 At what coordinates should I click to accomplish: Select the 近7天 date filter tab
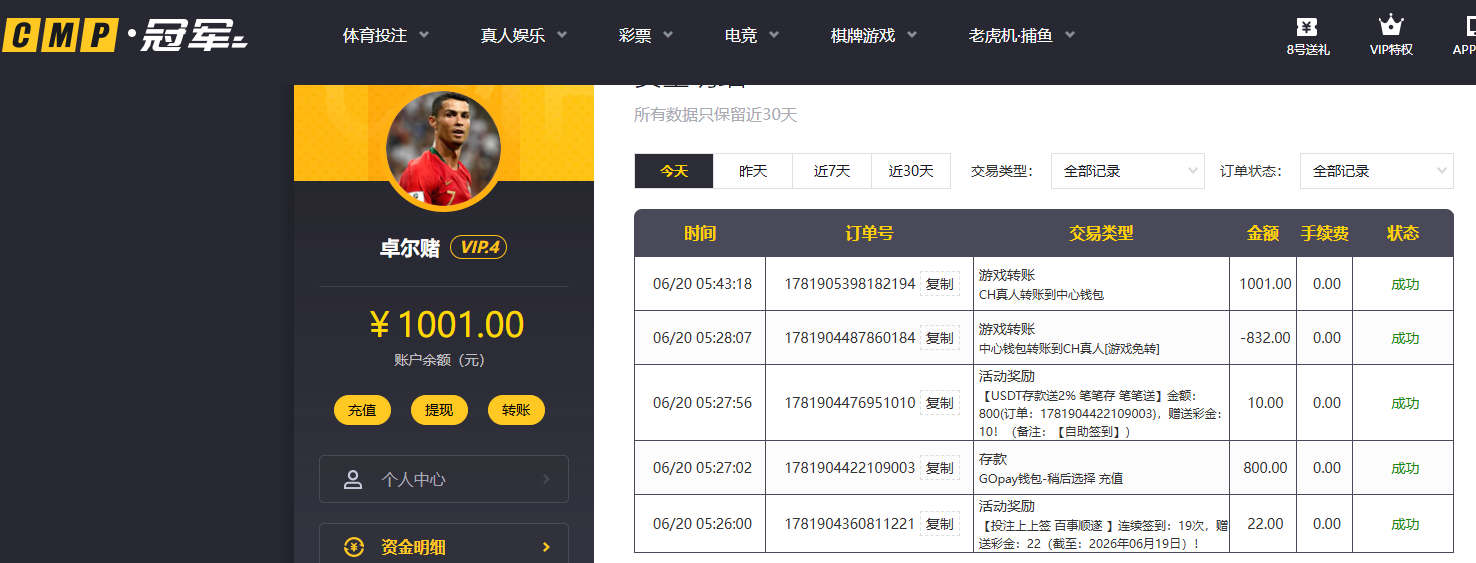832,171
